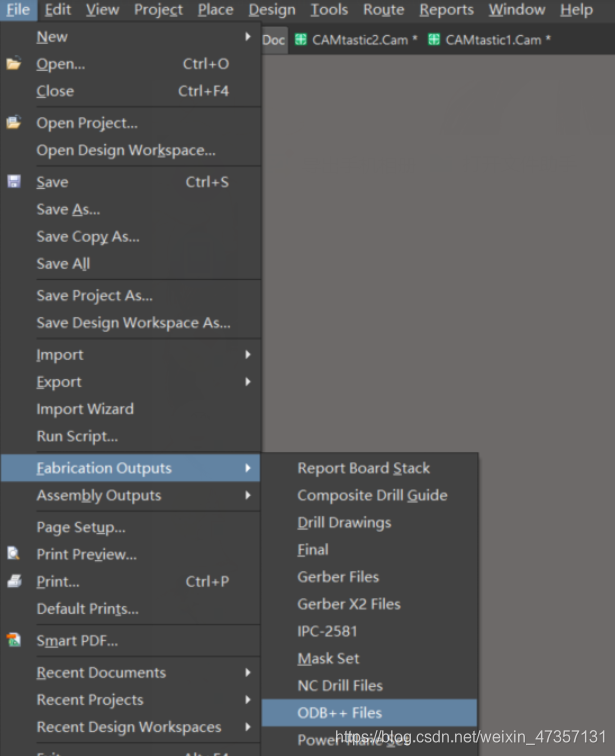Open the File menu
615x756 pixels.
(x=18, y=10)
